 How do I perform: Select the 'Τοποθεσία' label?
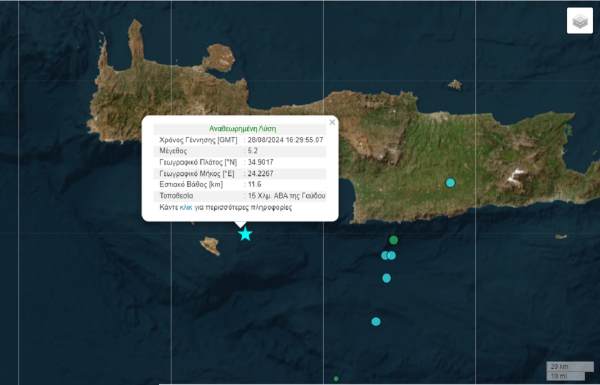176,196
